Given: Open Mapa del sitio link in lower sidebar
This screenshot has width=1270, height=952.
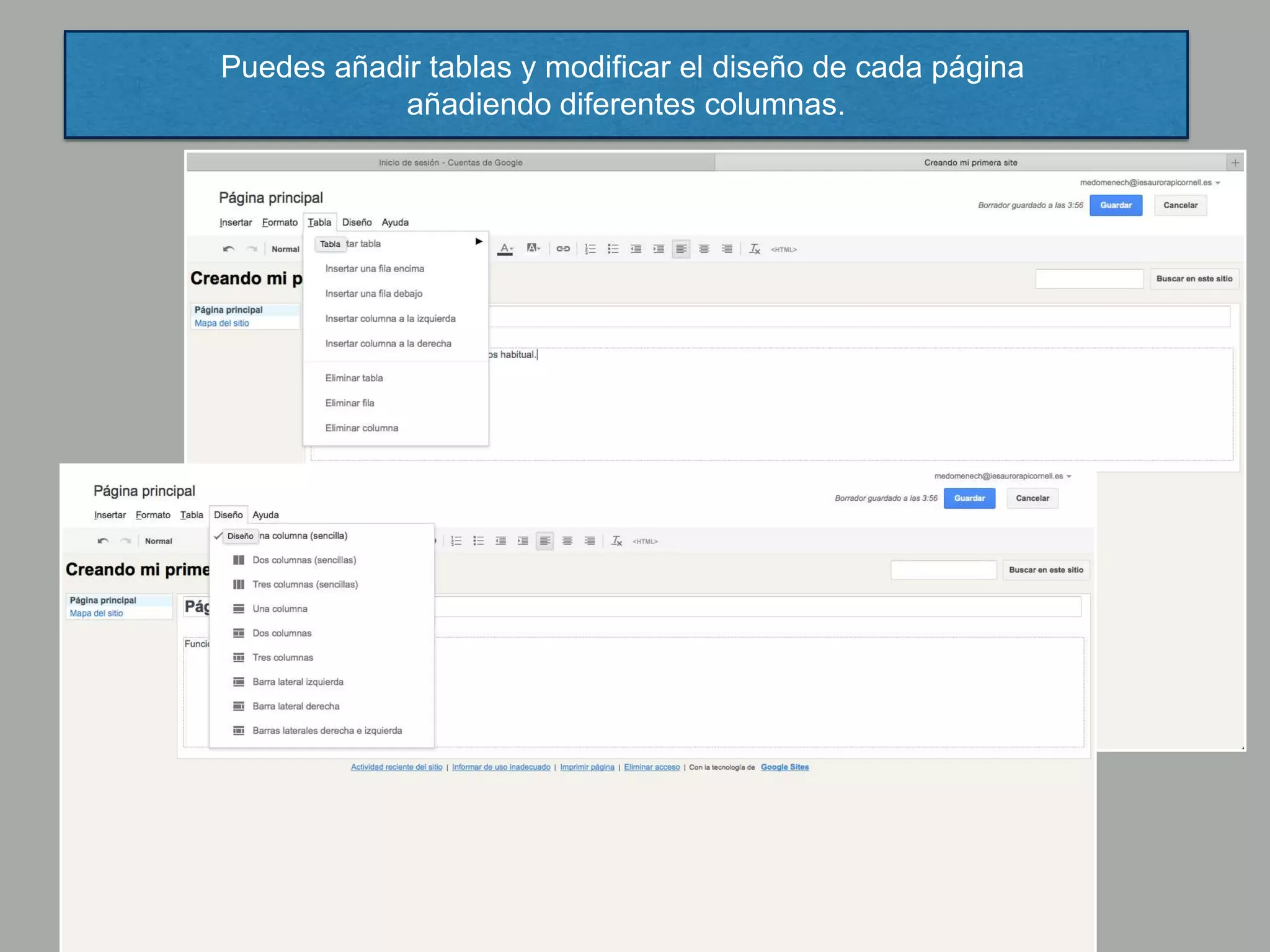Looking at the screenshot, I should (96, 614).
